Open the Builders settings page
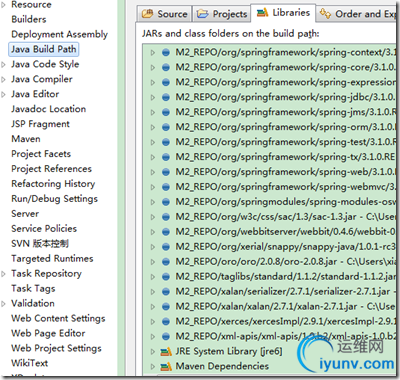The image size is (400, 380). coord(29,19)
